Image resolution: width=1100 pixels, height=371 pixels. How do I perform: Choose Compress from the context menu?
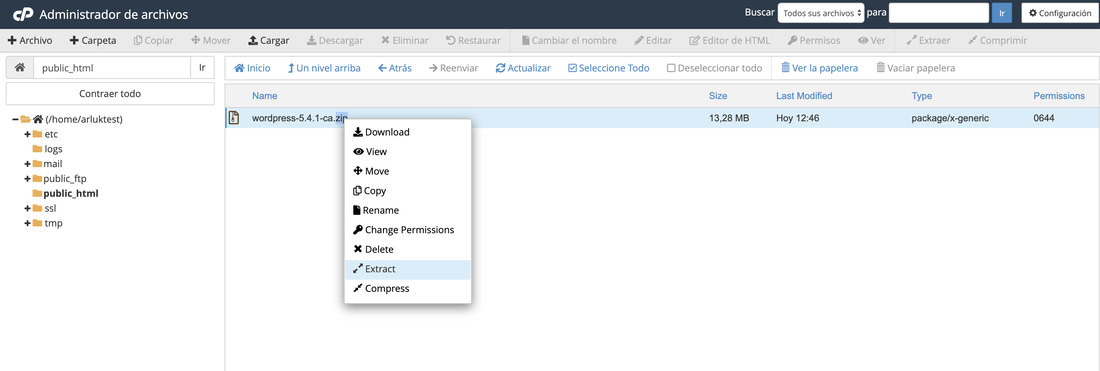(408, 289)
